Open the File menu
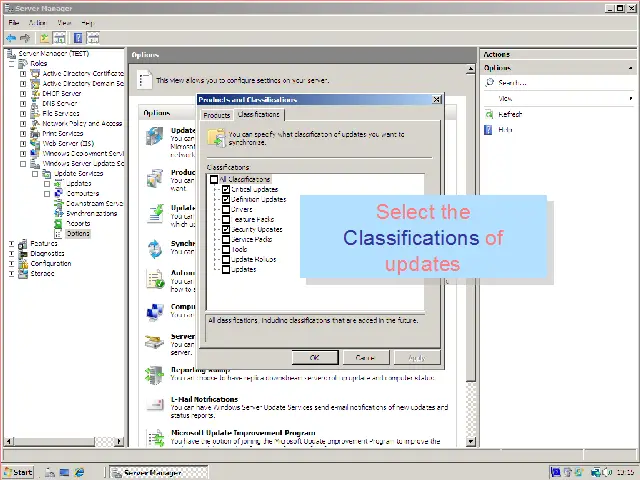 [13, 22]
